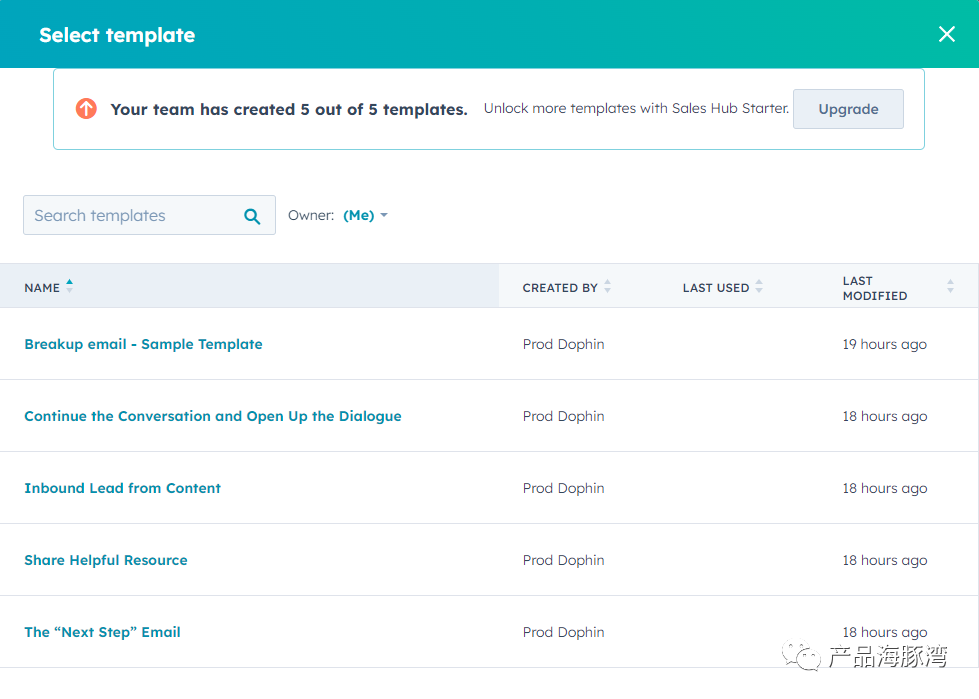Image resolution: width=979 pixels, height=699 pixels.
Task: Click the orange upgrade arrow icon
Action: pos(86,109)
